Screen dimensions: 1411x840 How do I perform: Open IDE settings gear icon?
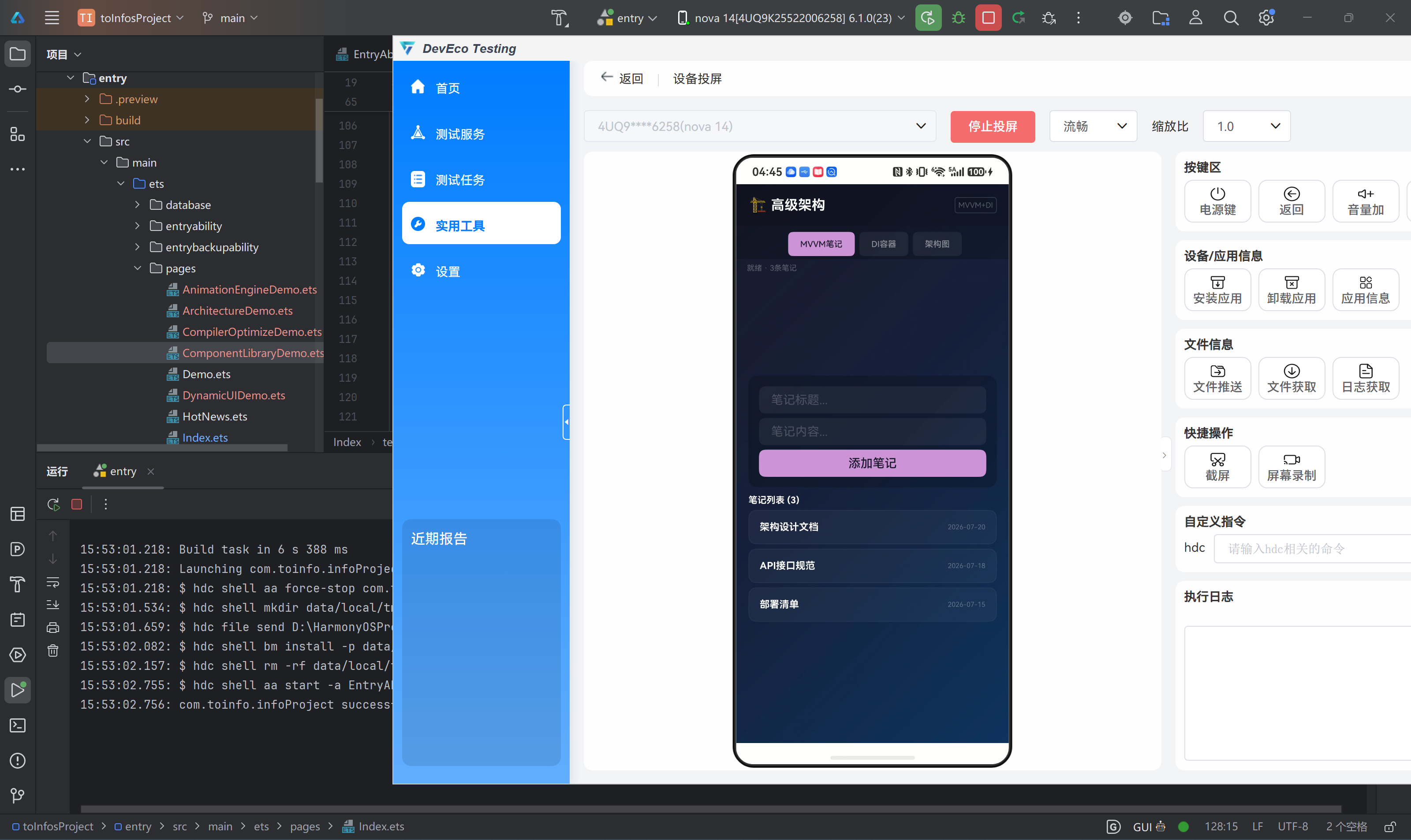[x=1266, y=18]
